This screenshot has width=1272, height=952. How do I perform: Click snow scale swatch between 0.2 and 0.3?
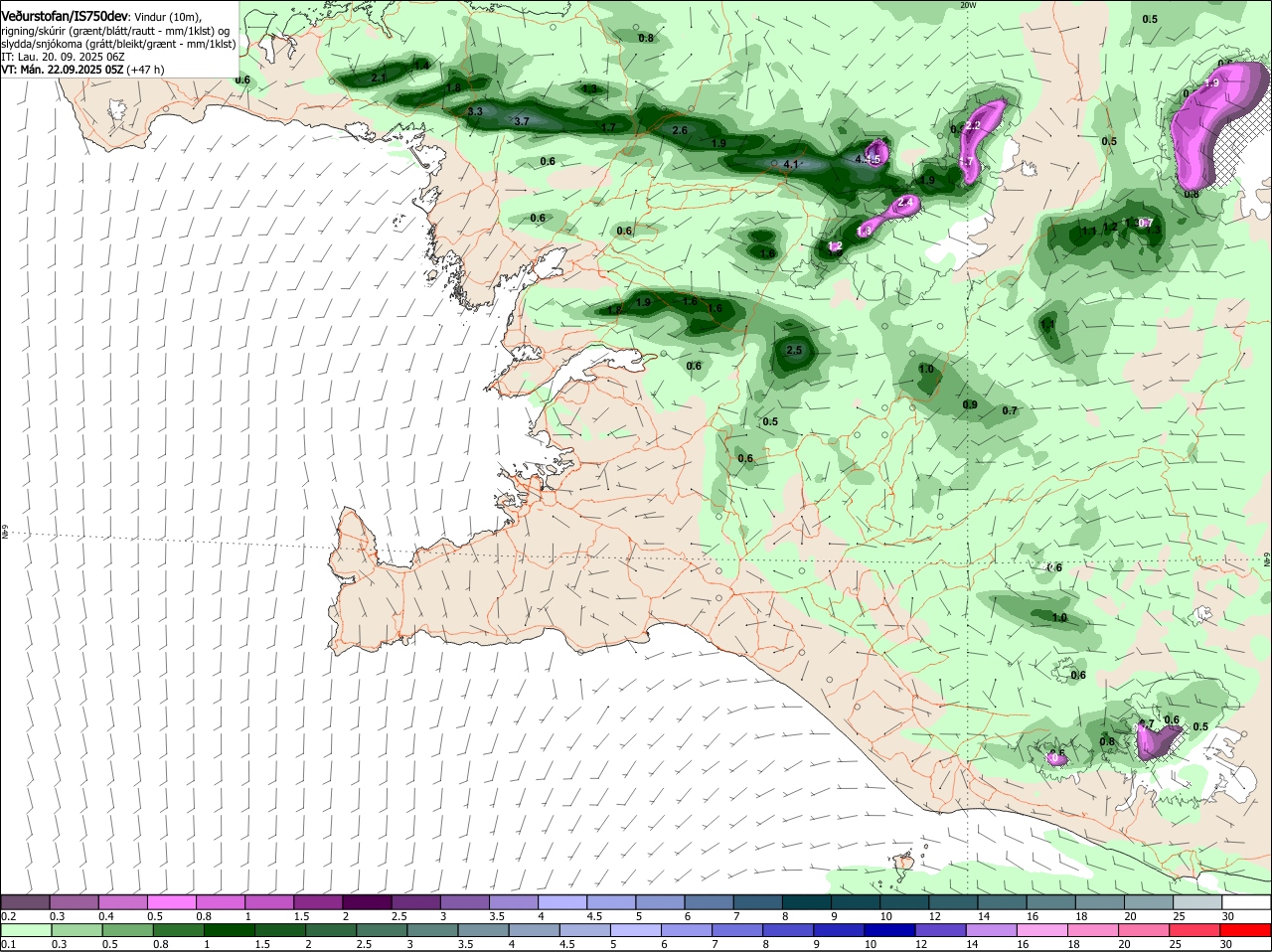click(26, 901)
